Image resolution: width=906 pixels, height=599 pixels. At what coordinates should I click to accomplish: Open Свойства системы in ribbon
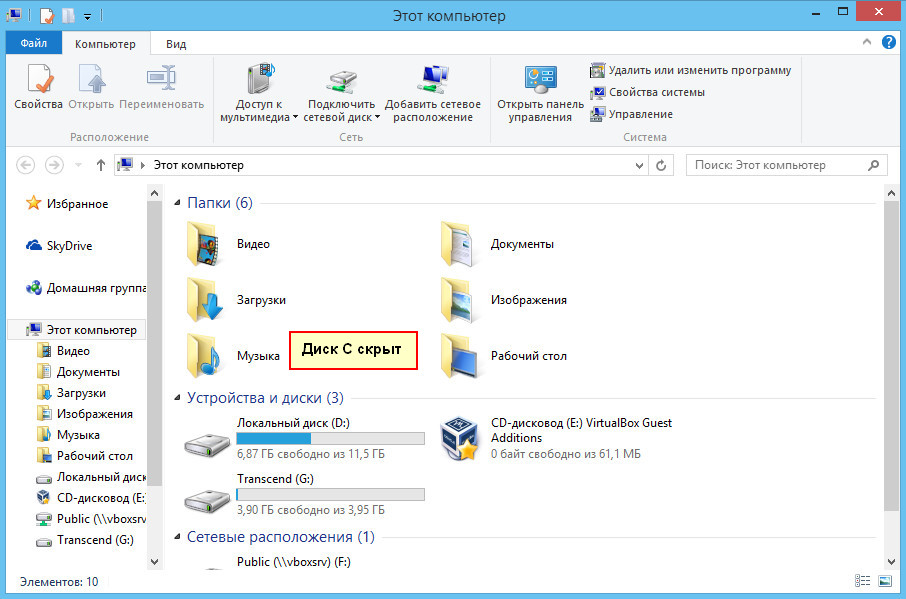pyautogui.click(x=647, y=92)
